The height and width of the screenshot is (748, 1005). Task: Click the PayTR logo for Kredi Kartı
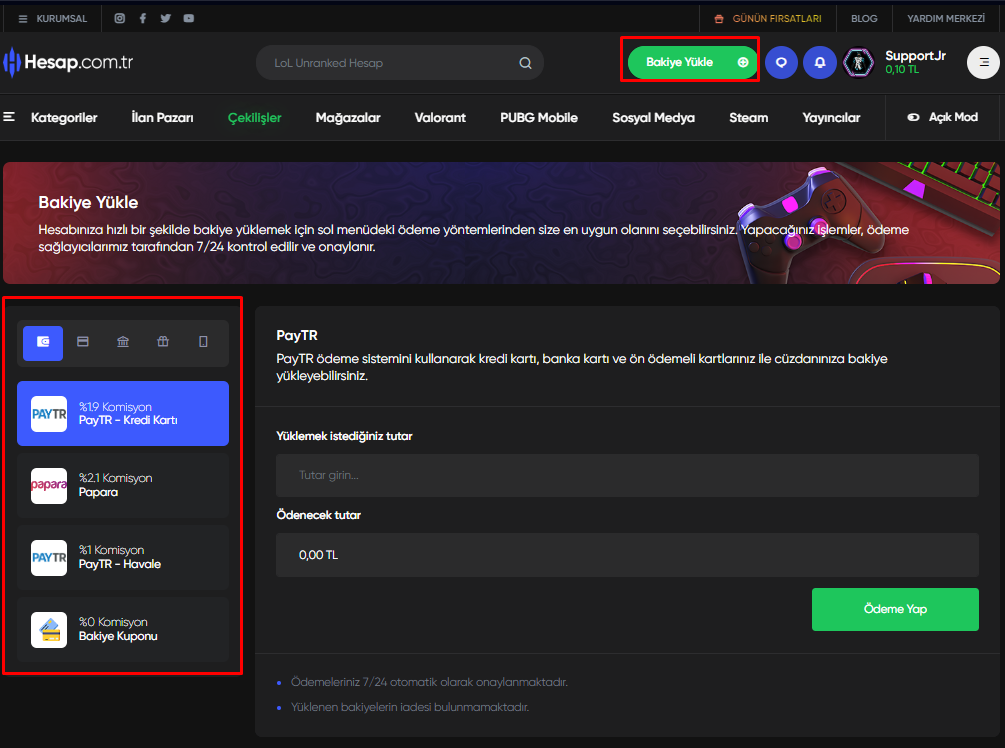coord(49,414)
